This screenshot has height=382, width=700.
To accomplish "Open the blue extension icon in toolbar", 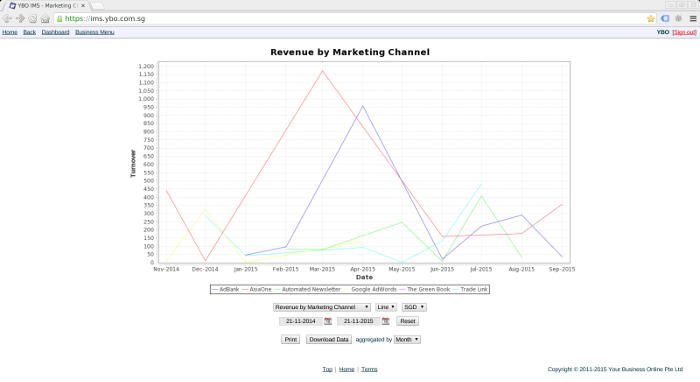I will [x=665, y=18].
